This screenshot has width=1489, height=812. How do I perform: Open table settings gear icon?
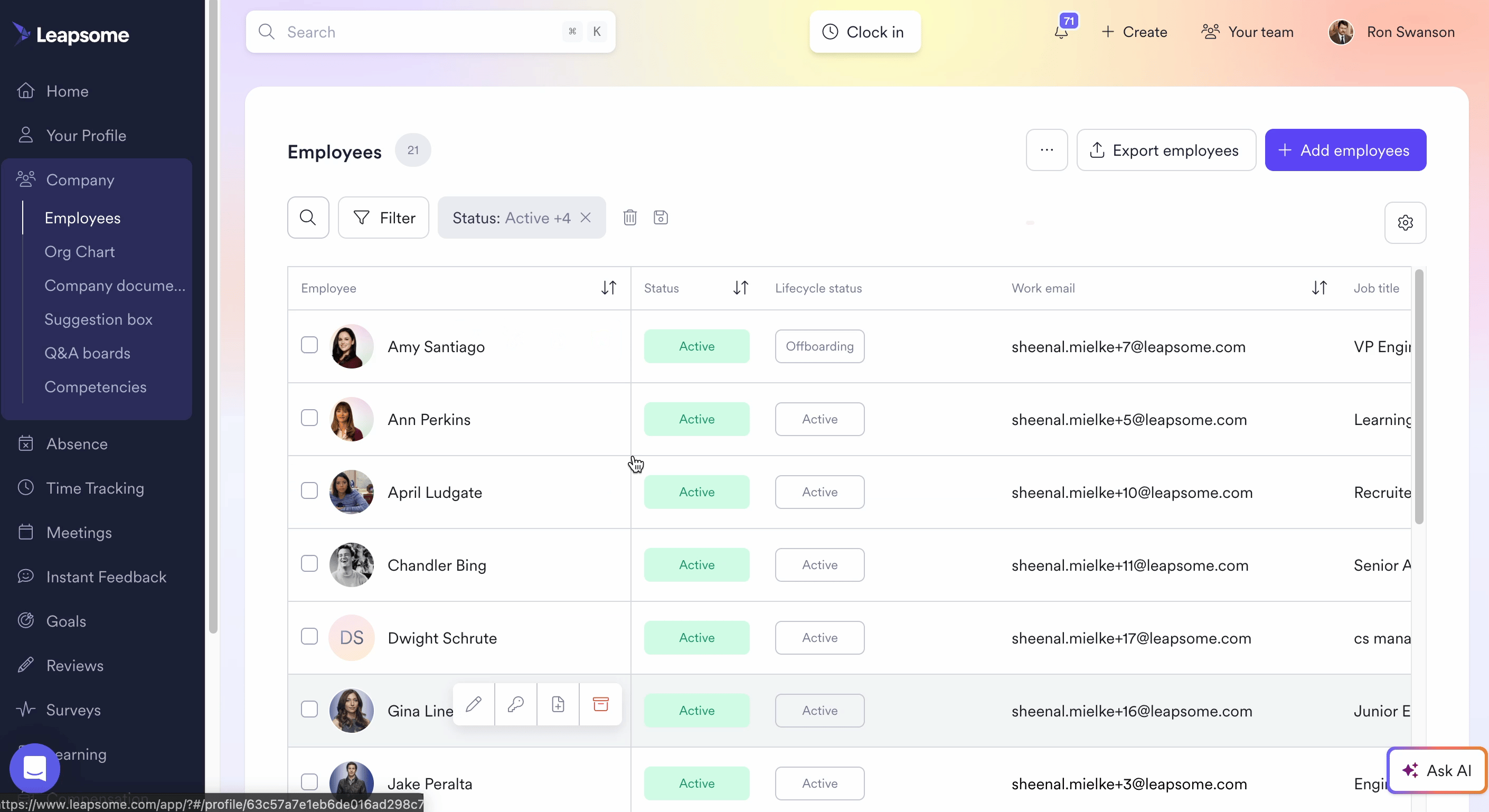pyautogui.click(x=1405, y=222)
